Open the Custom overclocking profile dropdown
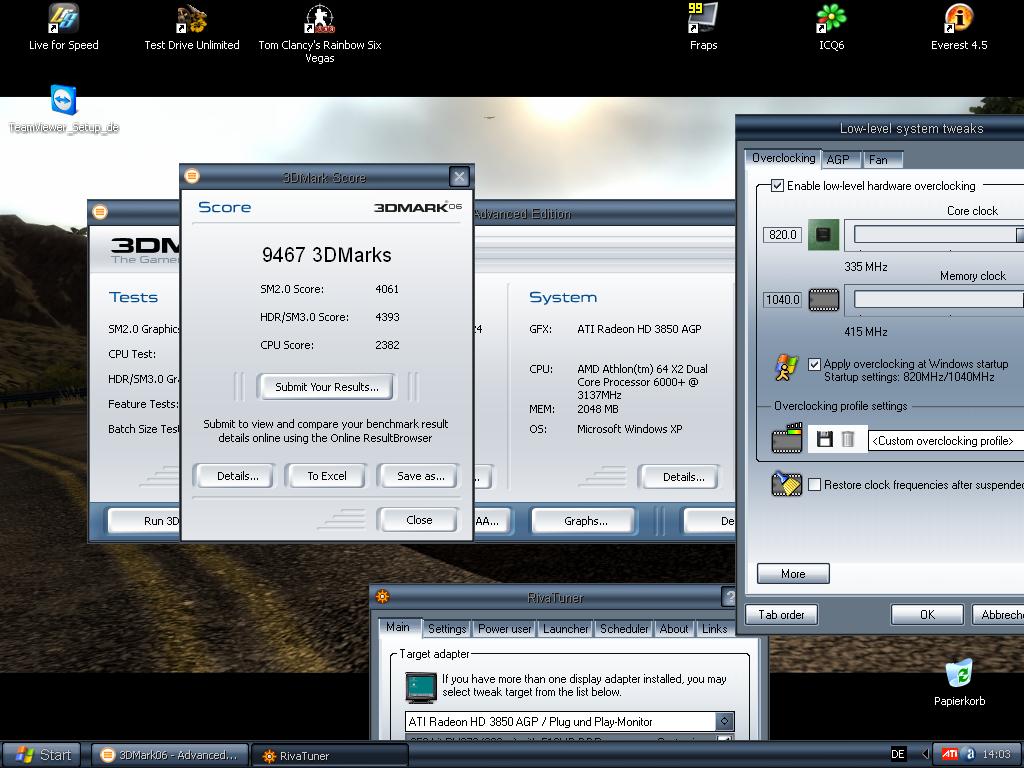Image resolution: width=1024 pixels, height=768 pixels. [x=946, y=441]
